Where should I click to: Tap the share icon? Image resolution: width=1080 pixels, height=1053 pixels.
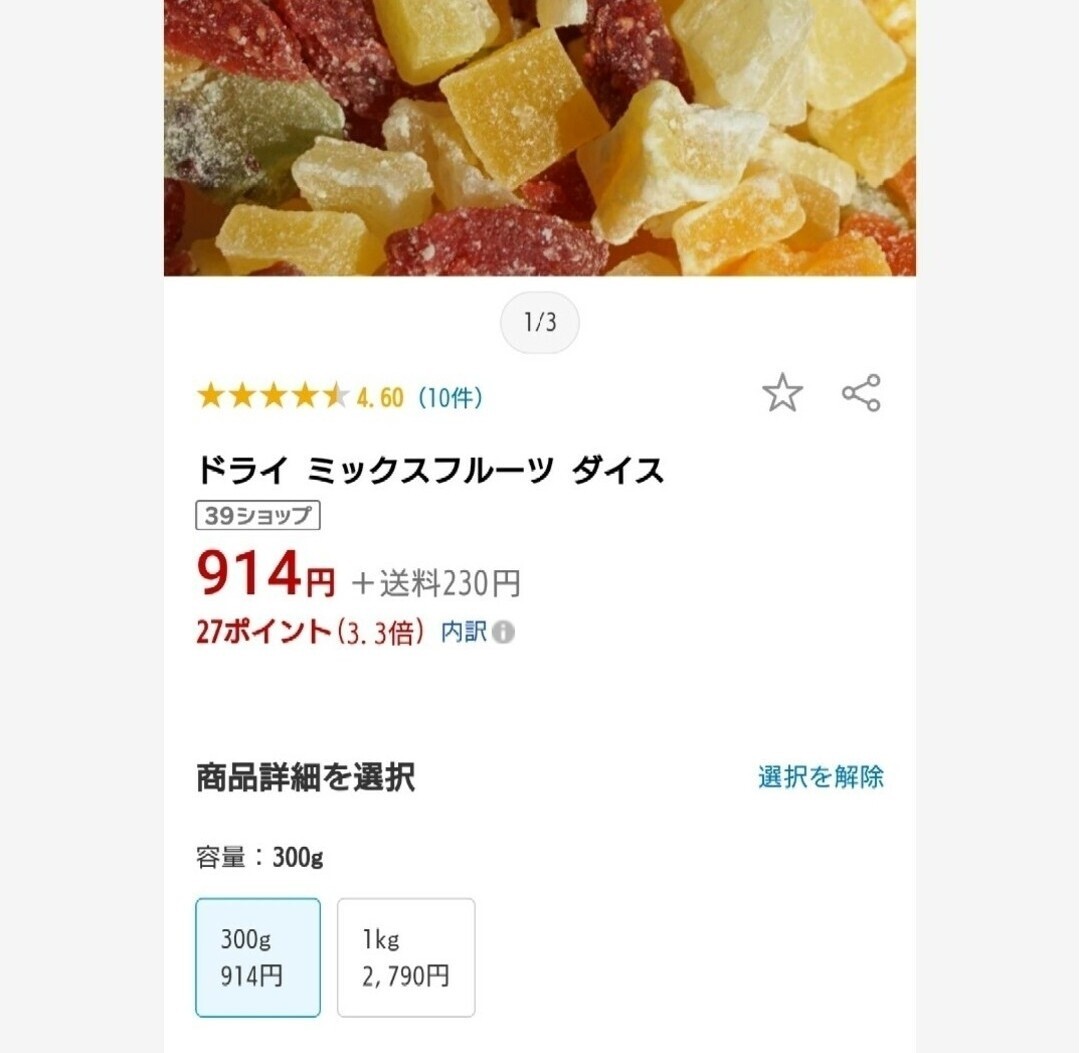pos(861,393)
